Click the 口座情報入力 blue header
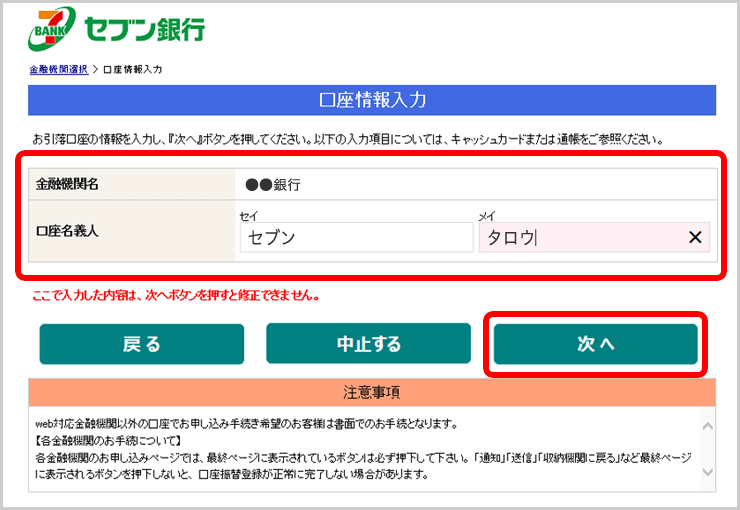The height and width of the screenshot is (510, 740). pos(372,100)
